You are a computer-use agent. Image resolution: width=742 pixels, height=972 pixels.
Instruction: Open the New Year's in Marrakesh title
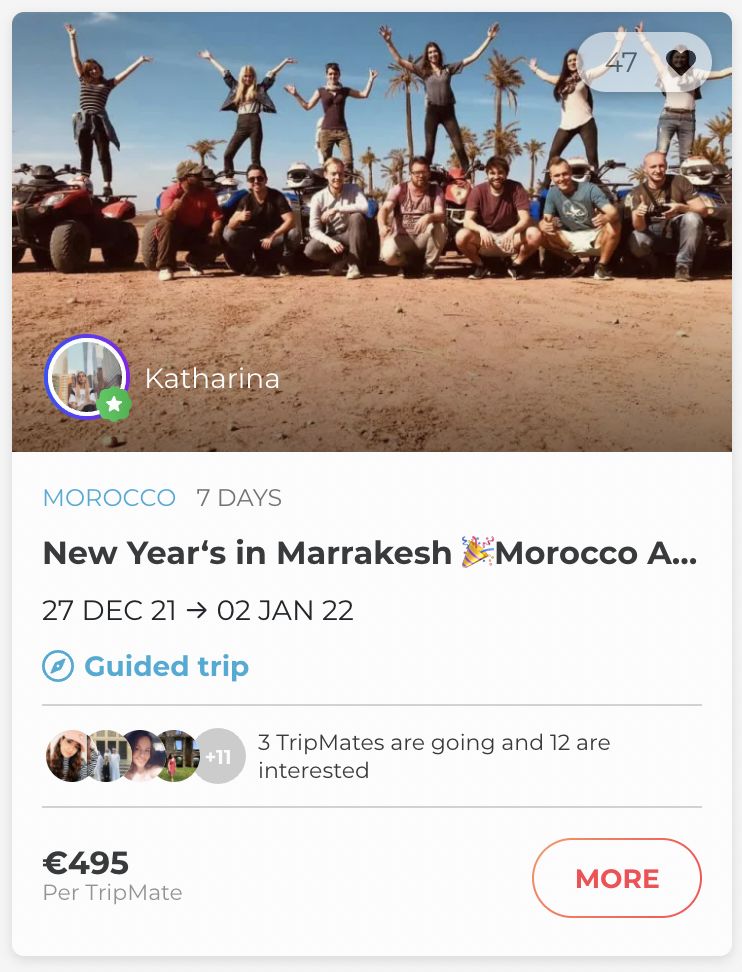tap(370, 553)
